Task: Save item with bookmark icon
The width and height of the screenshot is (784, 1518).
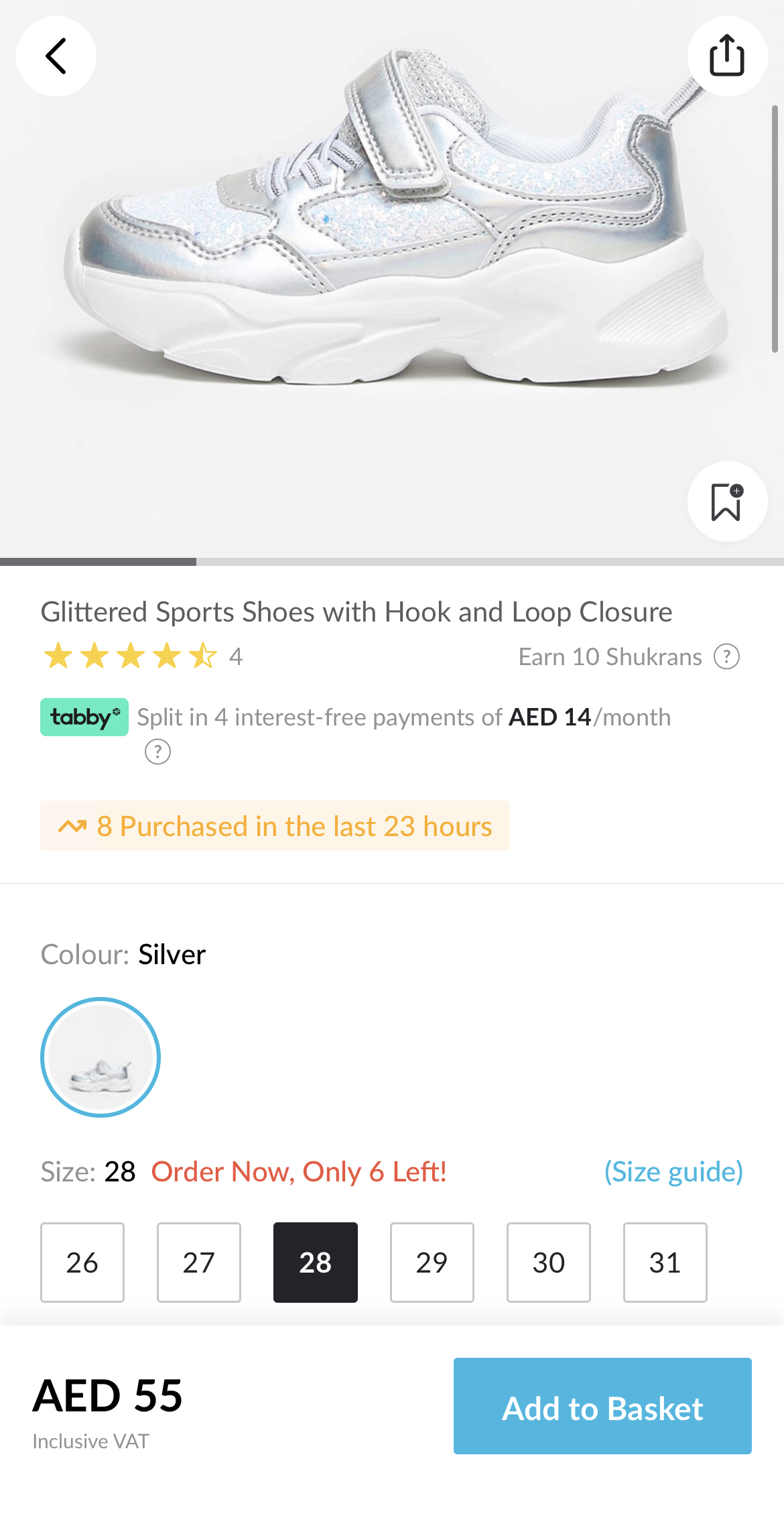Action: 727,502
